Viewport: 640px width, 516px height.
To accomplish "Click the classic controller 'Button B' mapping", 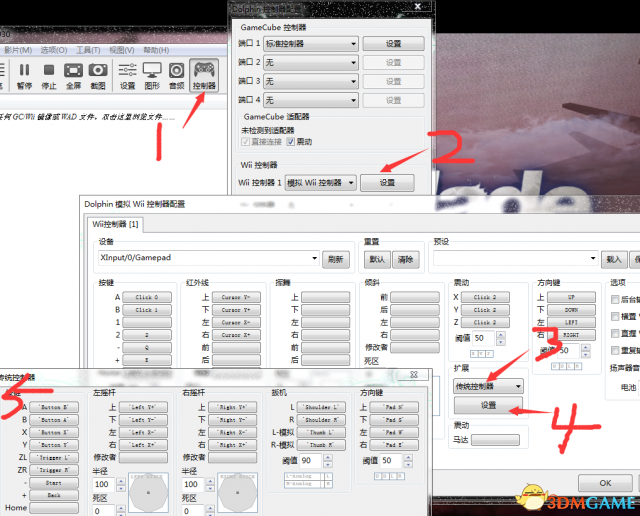I will coord(54,407).
